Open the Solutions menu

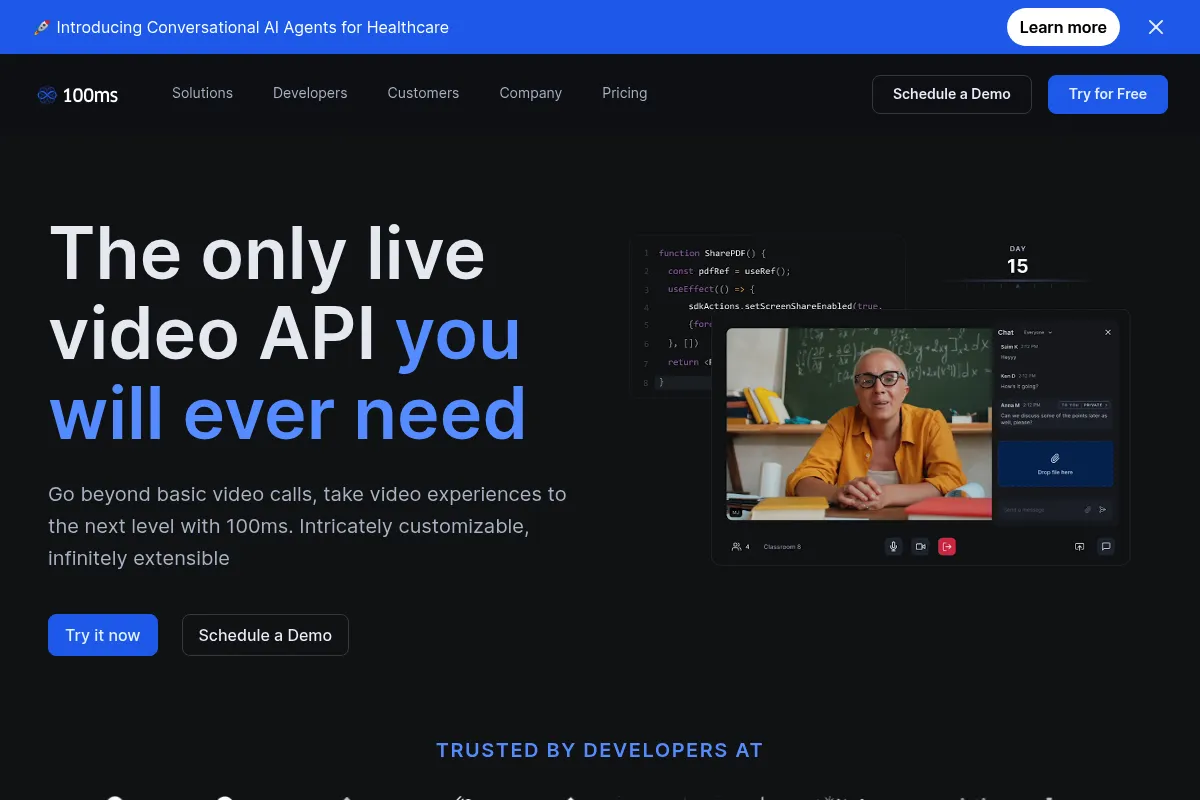[202, 93]
